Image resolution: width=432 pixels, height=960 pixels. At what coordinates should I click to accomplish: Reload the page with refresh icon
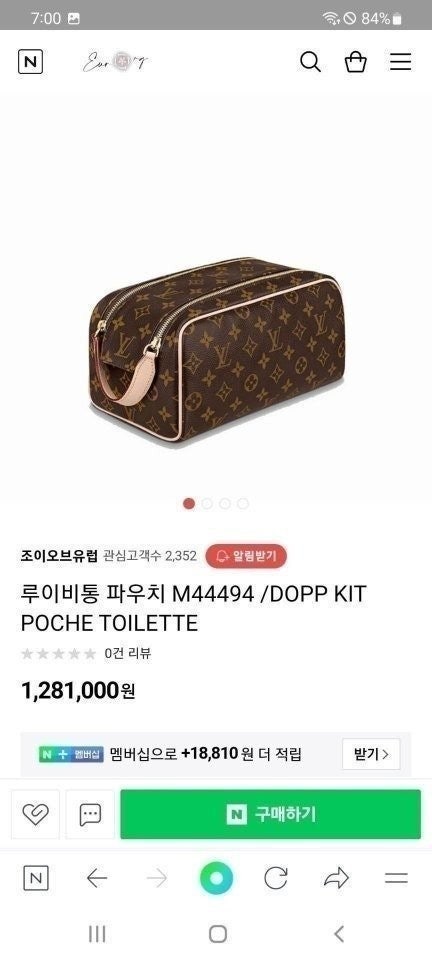(x=276, y=879)
